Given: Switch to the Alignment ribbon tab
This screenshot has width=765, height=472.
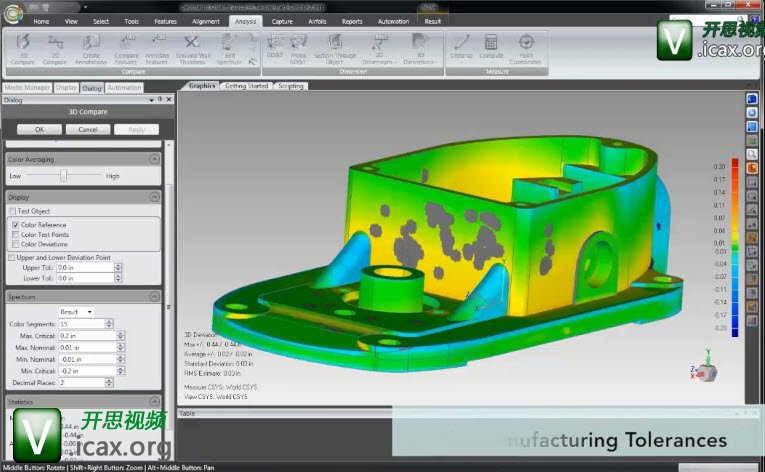Looking at the screenshot, I should click(x=206, y=20).
